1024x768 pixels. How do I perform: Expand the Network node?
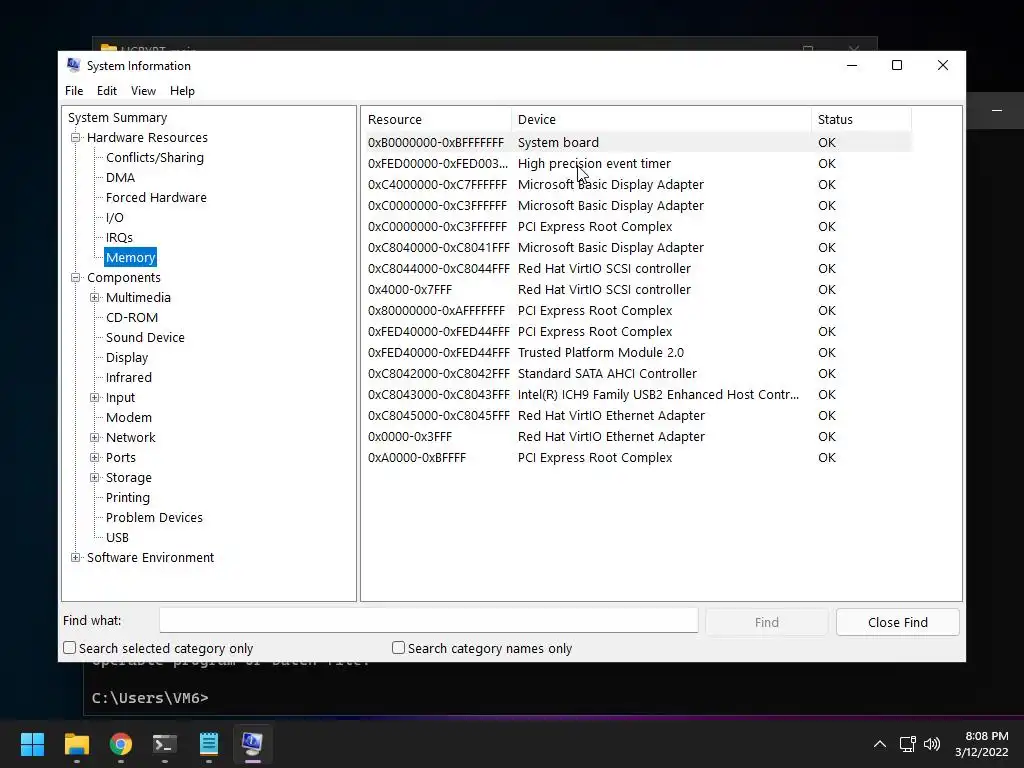[95, 438]
